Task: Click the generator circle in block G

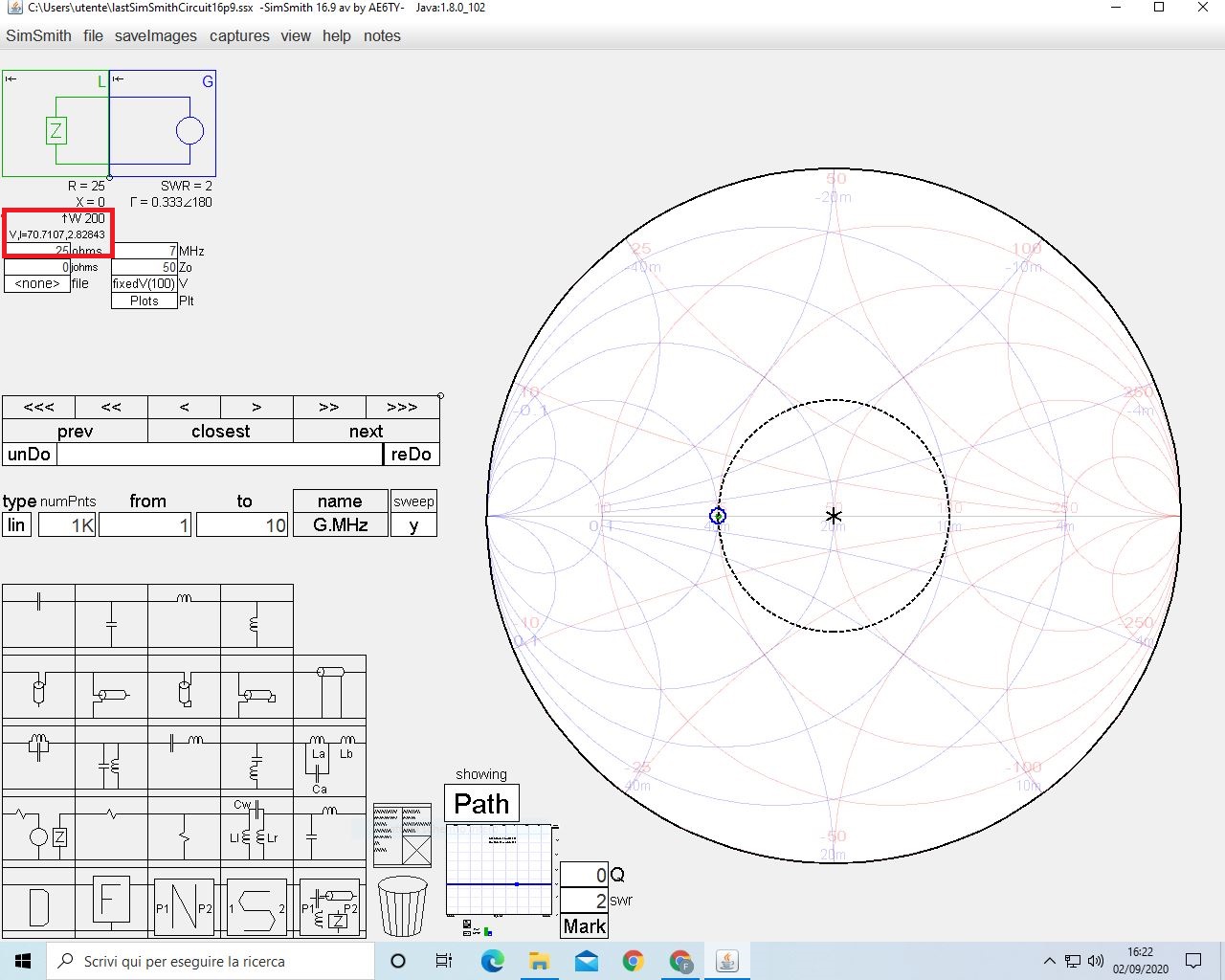Action: point(189,130)
